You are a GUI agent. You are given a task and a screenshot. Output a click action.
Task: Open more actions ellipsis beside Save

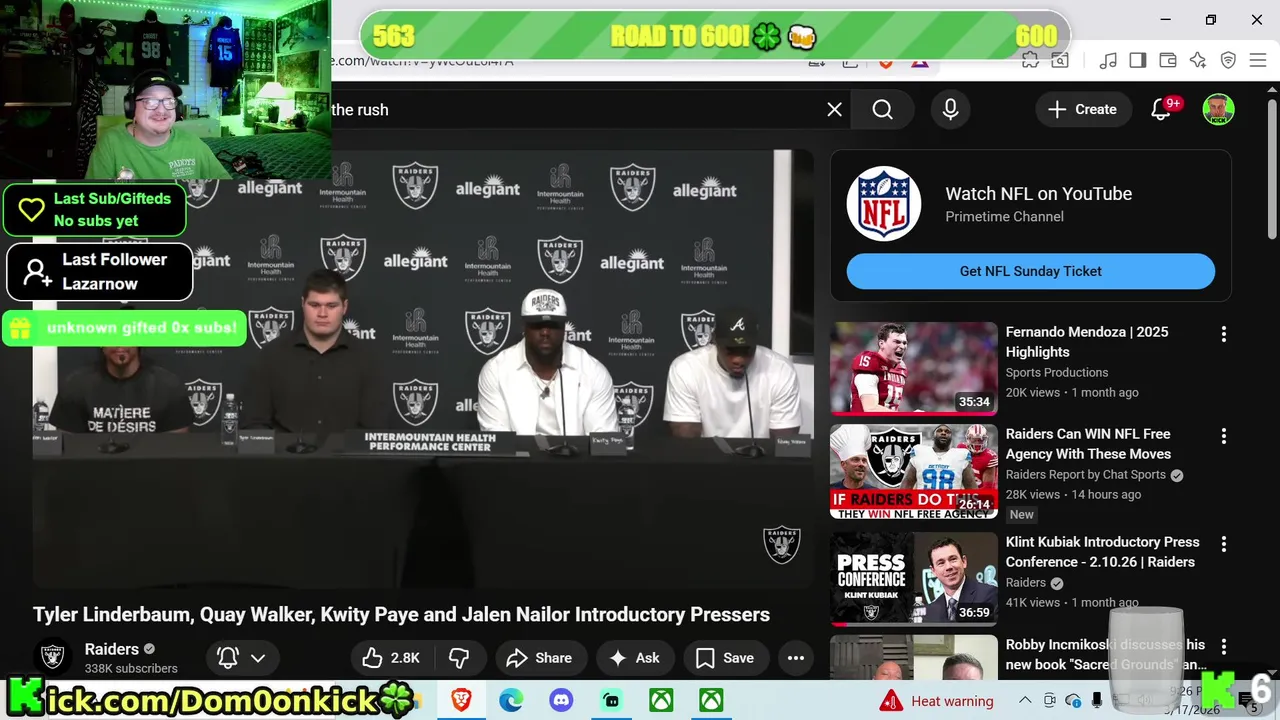point(796,657)
